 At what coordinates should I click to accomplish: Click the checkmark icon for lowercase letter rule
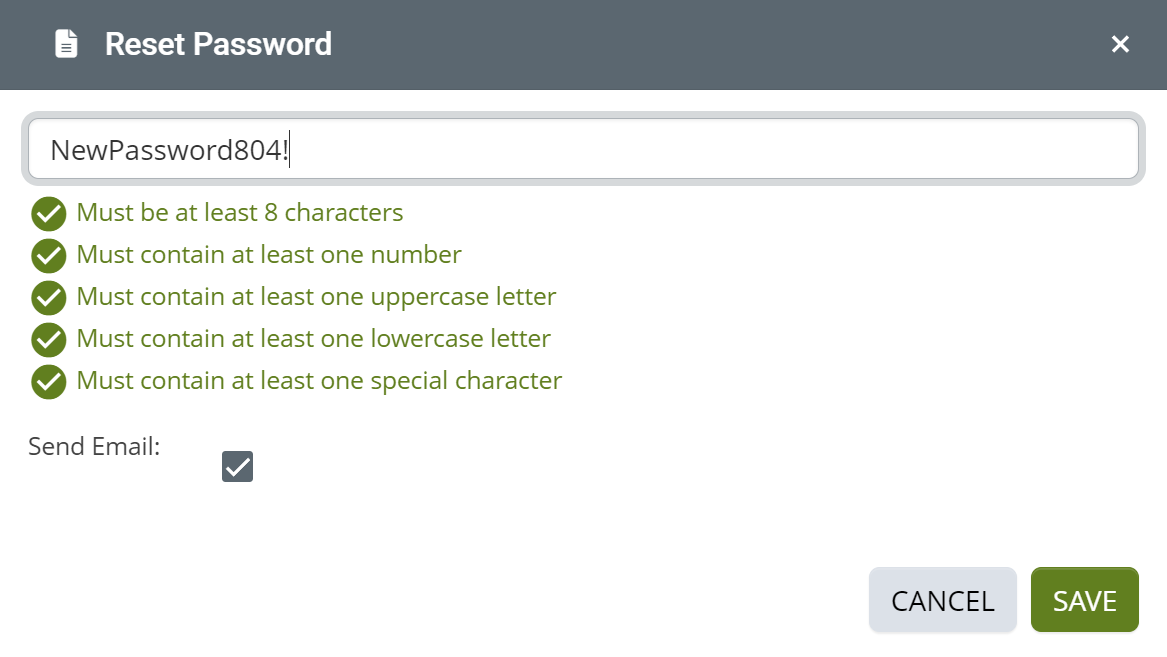(x=49, y=340)
